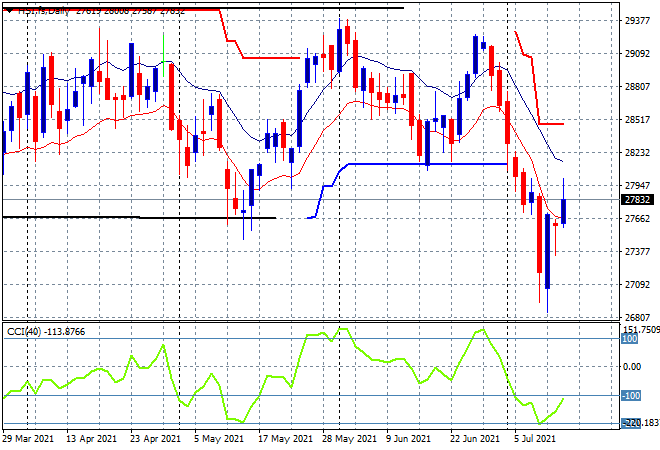Image resolution: width=660 pixels, height=450 pixels.
Task: Click the 28807 price axis label
Action: [638, 87]
